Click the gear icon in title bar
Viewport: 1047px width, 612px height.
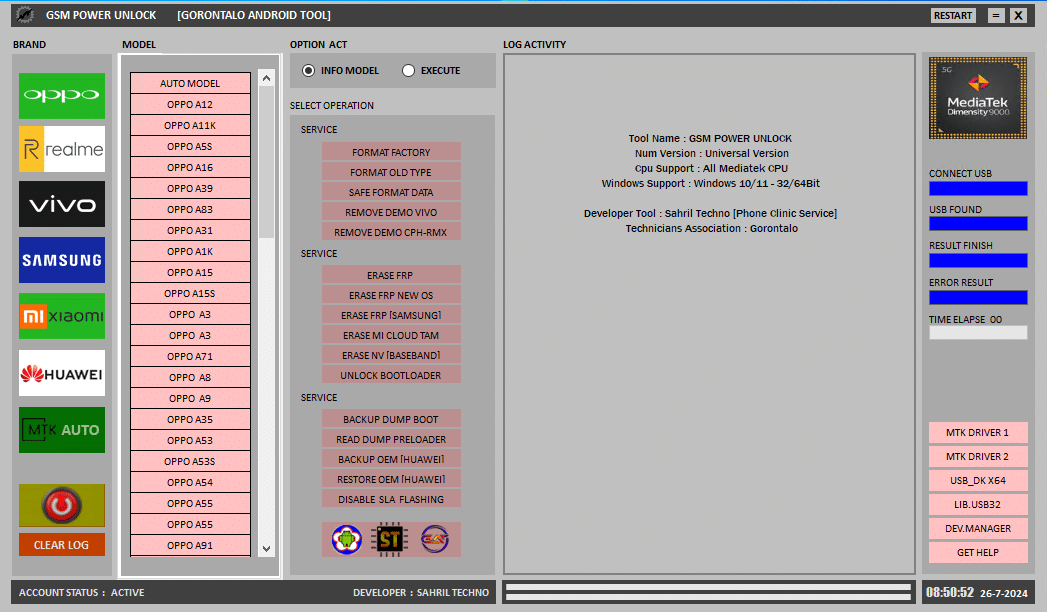pos(25,15)
